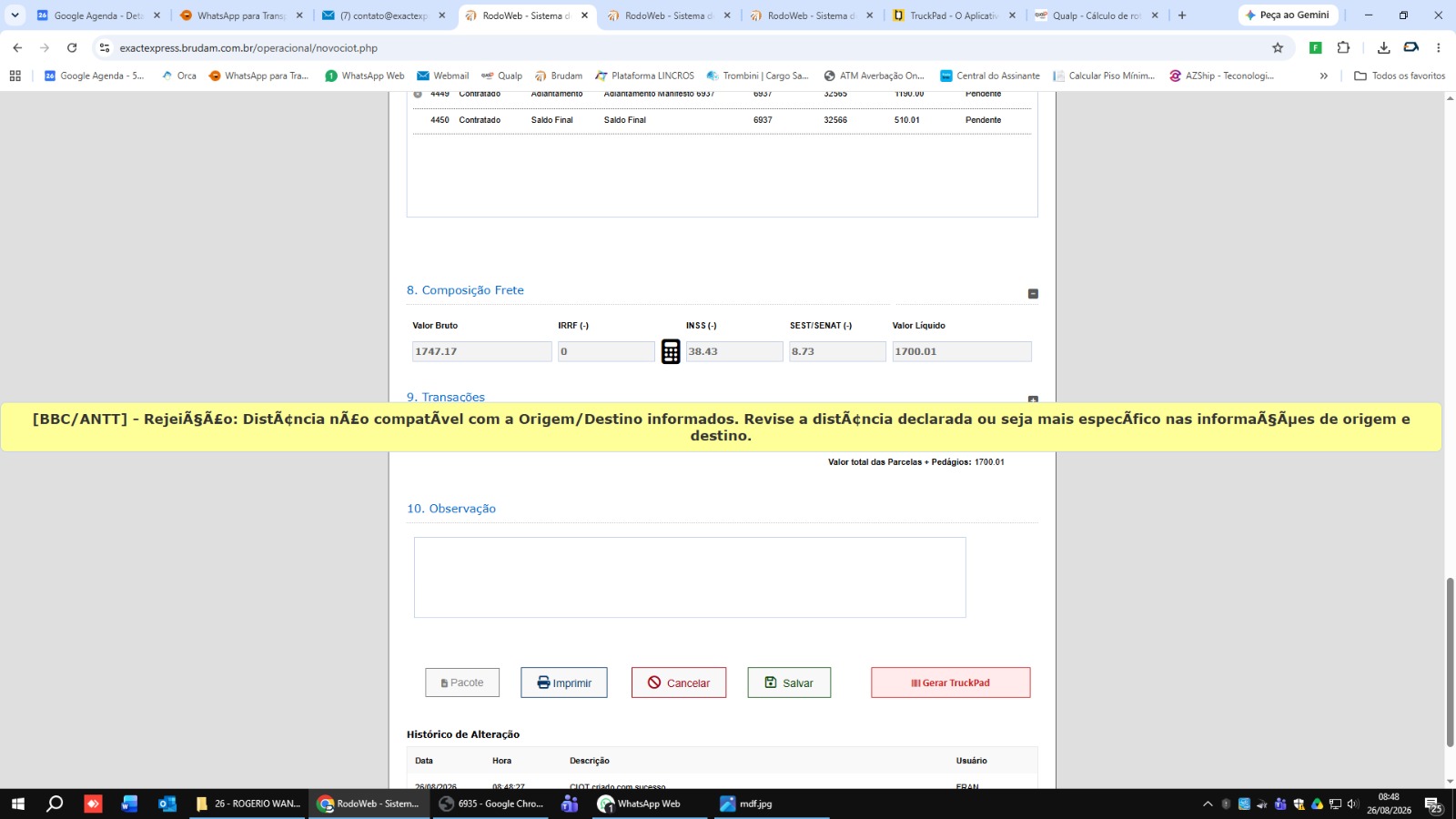
Task: Open Calcular Piso Mínimo bookmark
Action: click(x=1104, y=76)
